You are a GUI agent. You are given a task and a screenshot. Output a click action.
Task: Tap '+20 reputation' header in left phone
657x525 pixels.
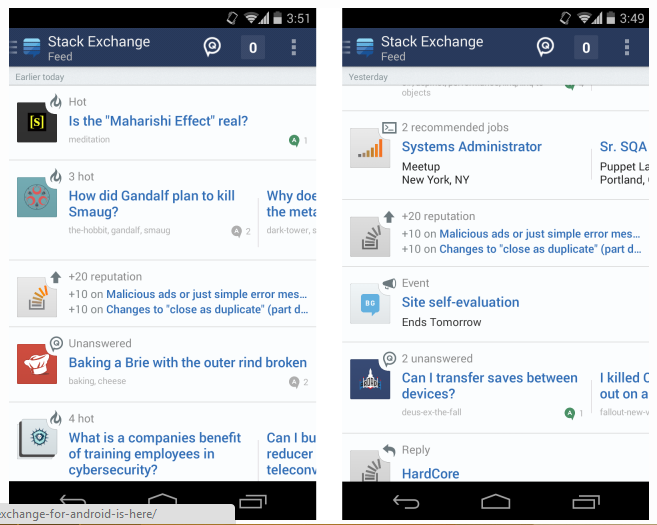(105, 277)
